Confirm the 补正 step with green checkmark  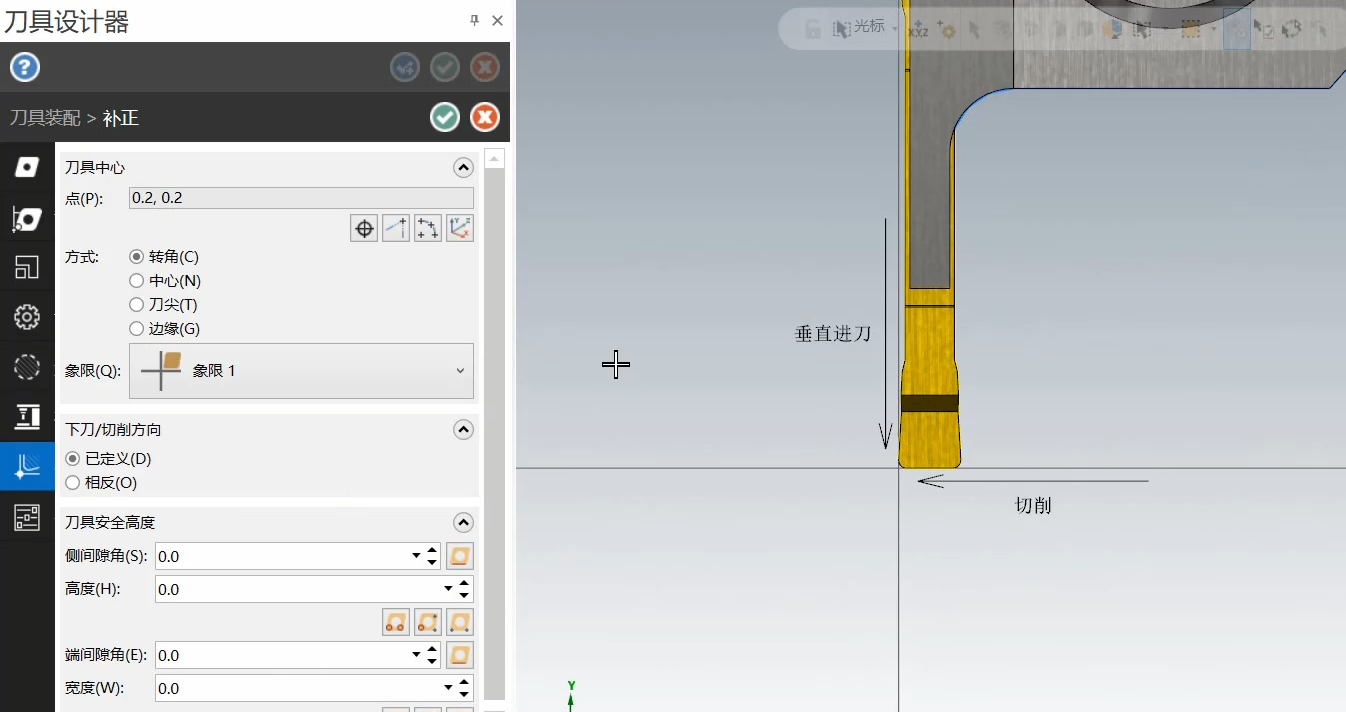(x=445, y=117)
